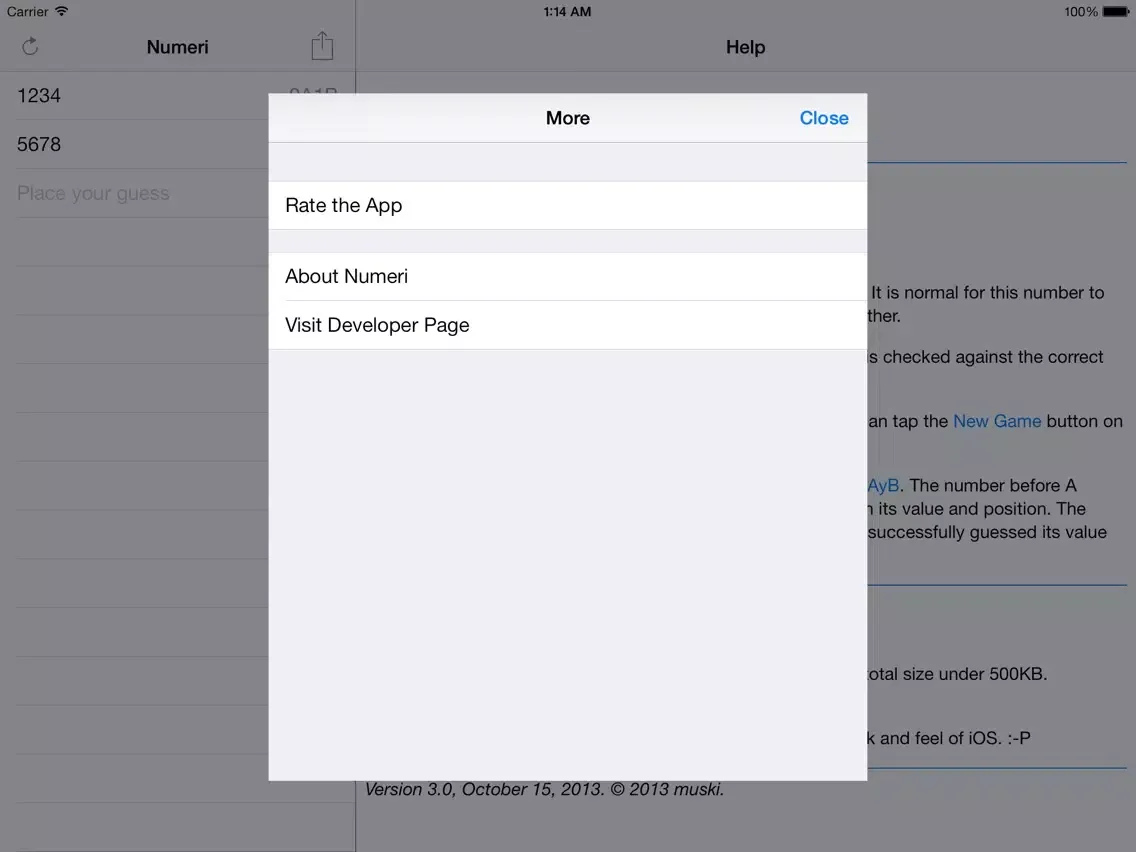1136x852 pixels.
Task: Tap the More popover title bar
Action: 567,117
